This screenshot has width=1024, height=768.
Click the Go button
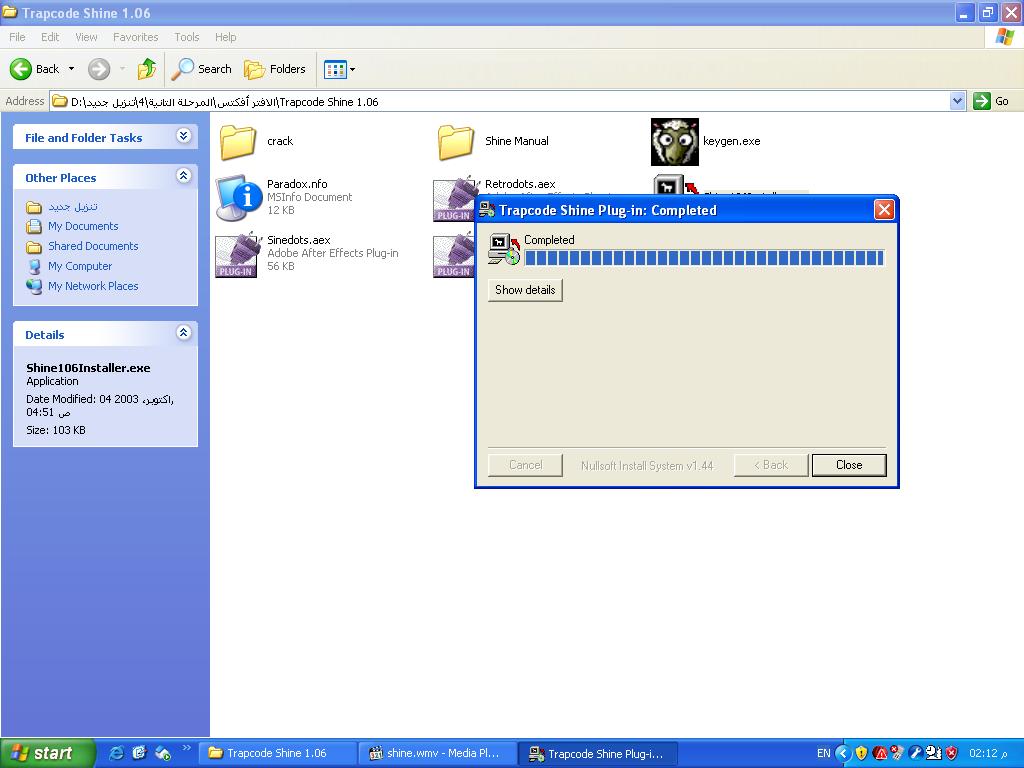(x=991, y=101)
